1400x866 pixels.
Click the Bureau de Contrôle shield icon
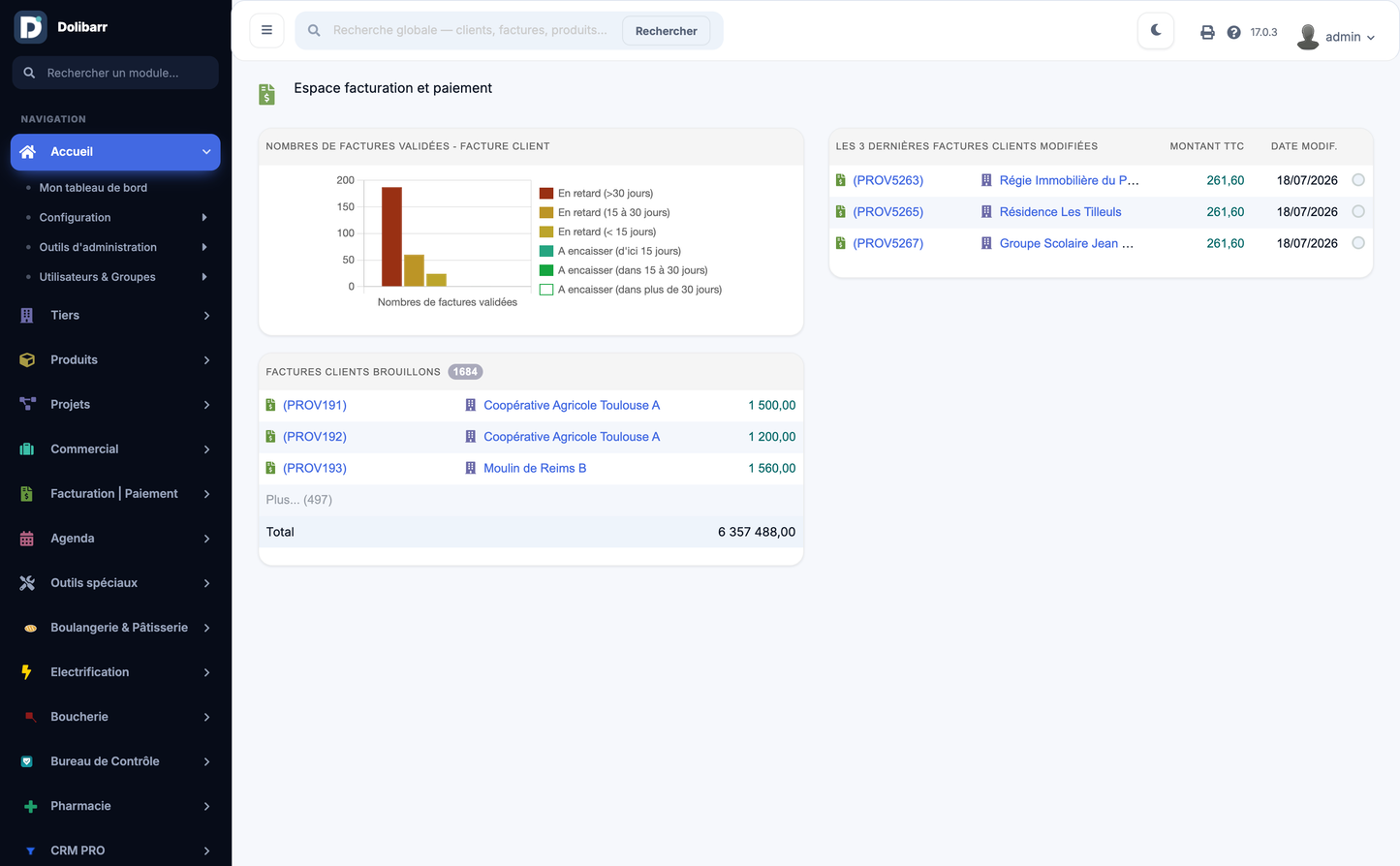[27, 761]
